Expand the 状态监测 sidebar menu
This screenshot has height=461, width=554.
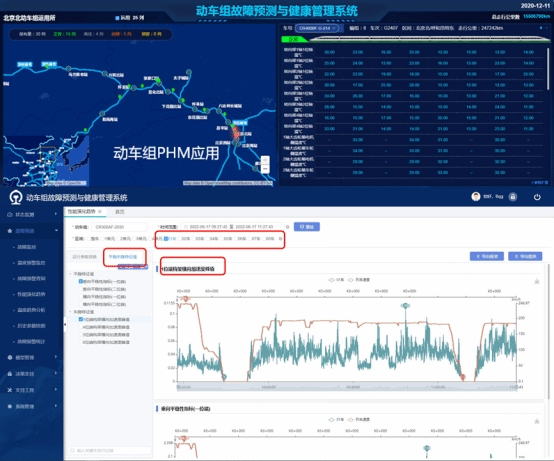32,214
